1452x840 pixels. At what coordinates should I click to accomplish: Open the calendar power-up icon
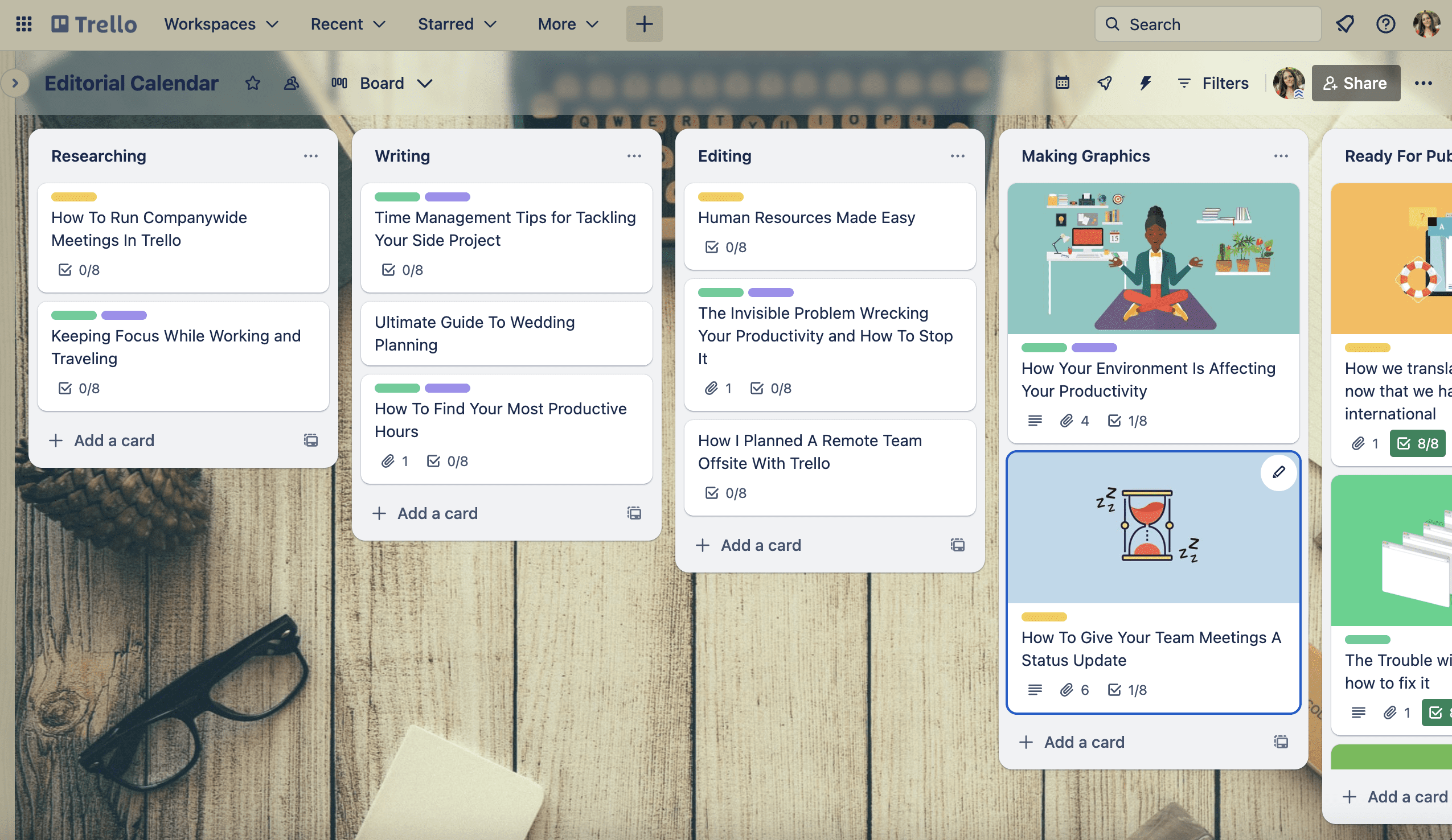tap(1062, 84)
